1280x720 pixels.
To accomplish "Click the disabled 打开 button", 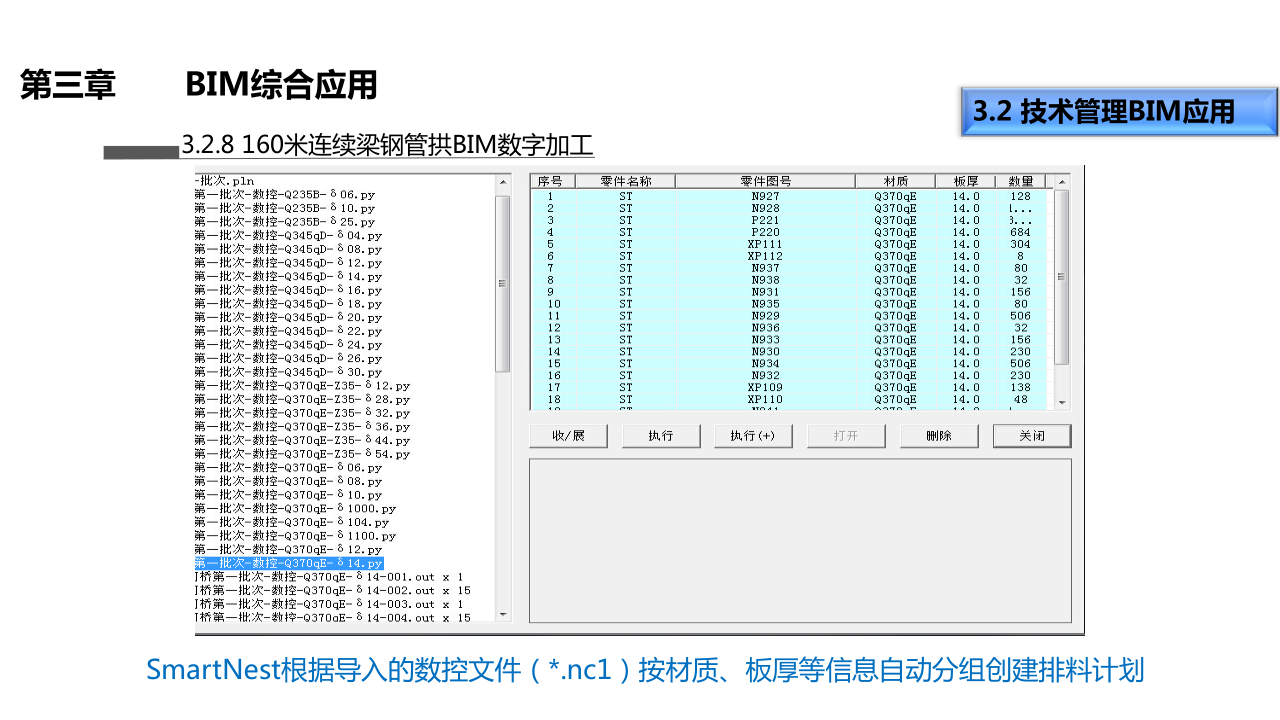I will tap(846, 436).
